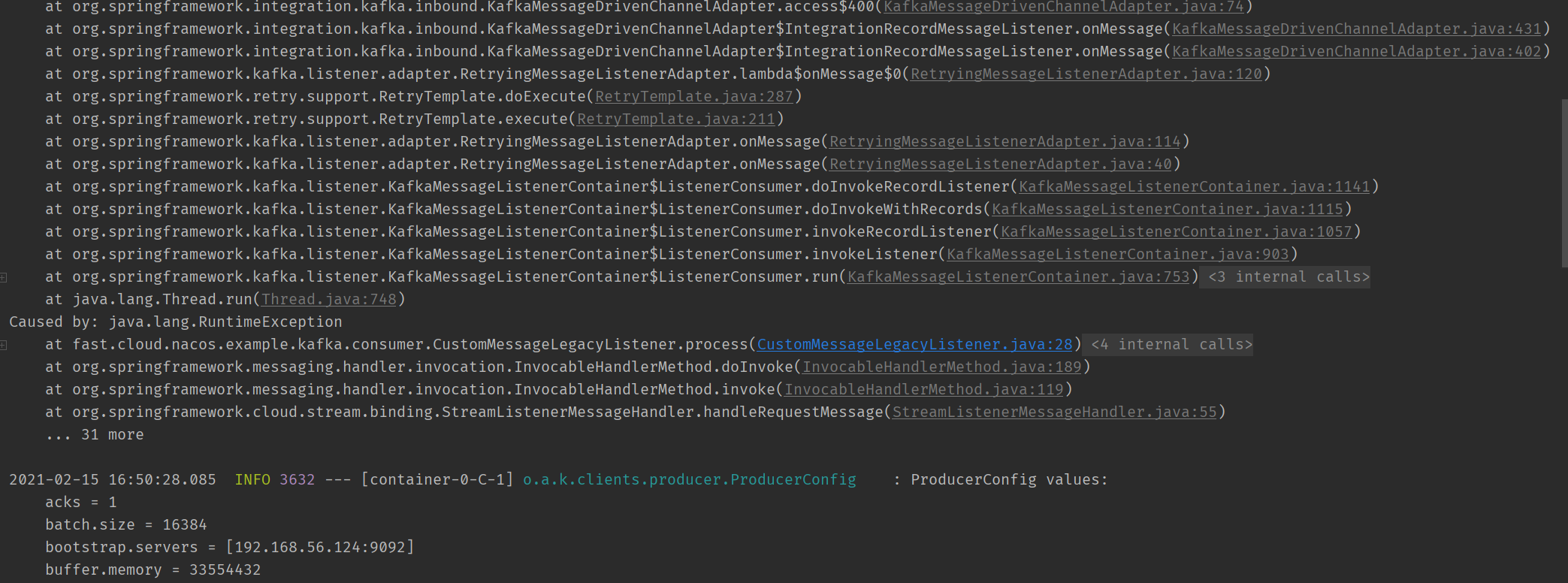Open Thread.java:748 link
Screen dimensions: 1568x583
coord(328,300)
